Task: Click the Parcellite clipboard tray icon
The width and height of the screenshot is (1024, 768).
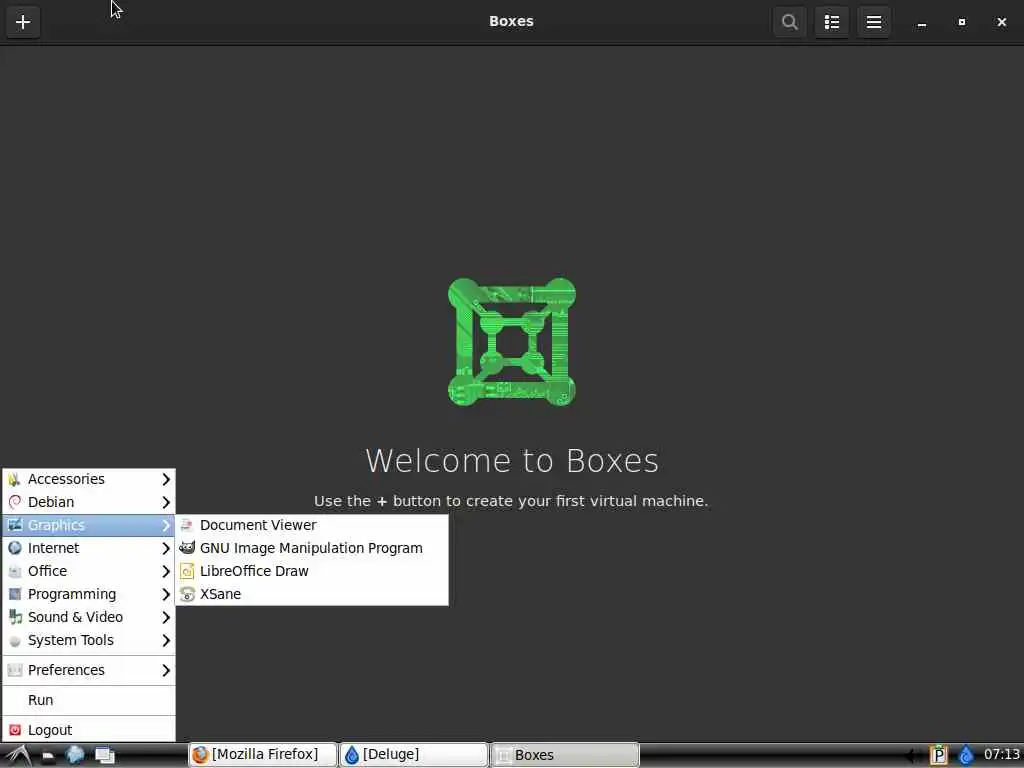Action: [x=938, y=755]
